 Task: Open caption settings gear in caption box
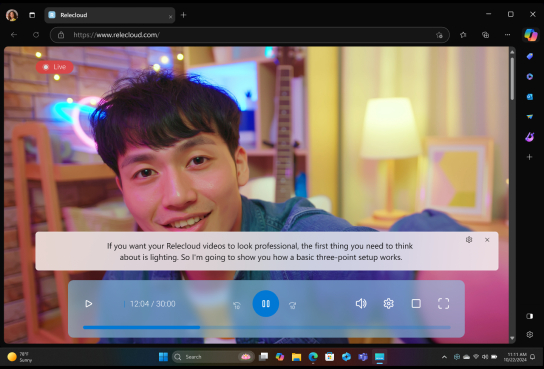(469, 240)
